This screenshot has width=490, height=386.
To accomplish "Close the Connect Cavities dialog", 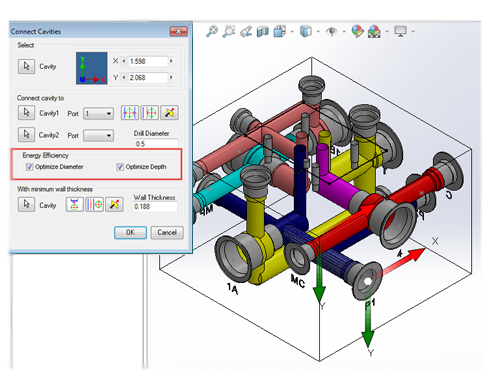I will click(179, 31).
